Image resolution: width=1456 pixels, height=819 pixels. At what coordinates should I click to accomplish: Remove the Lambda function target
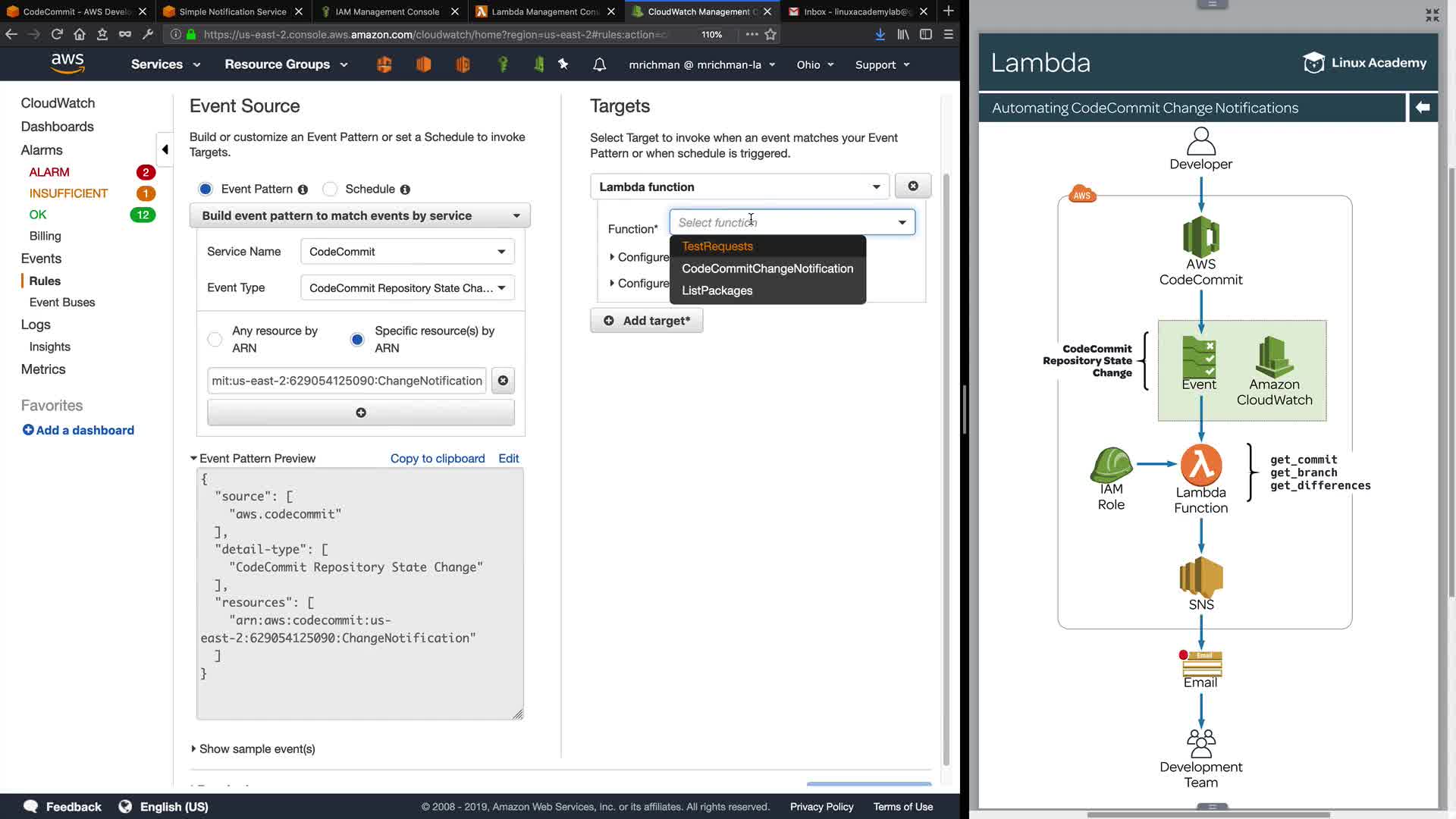coord(912,186)
